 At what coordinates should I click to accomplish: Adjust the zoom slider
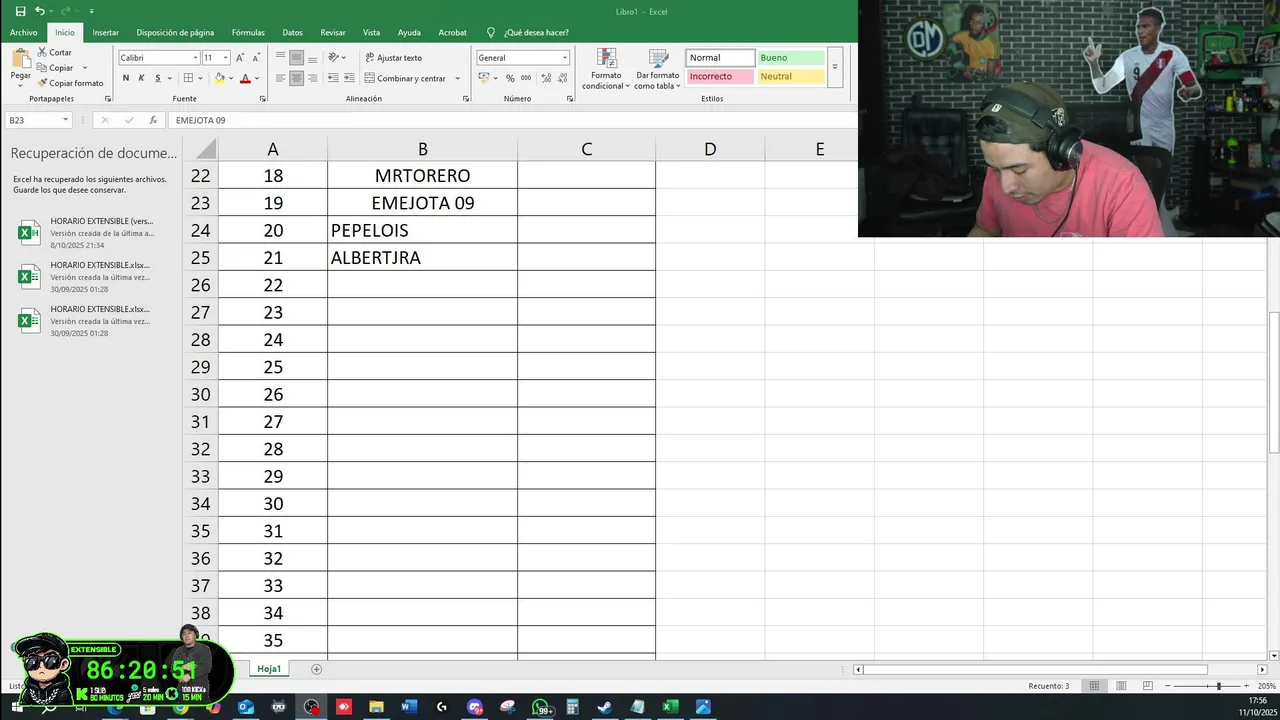1218,686
